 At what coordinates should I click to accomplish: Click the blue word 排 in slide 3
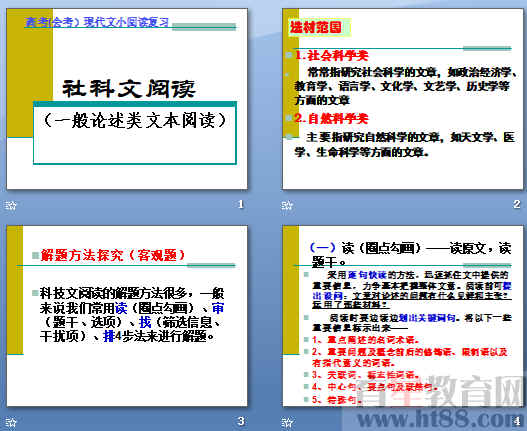(x=109, y=336)
